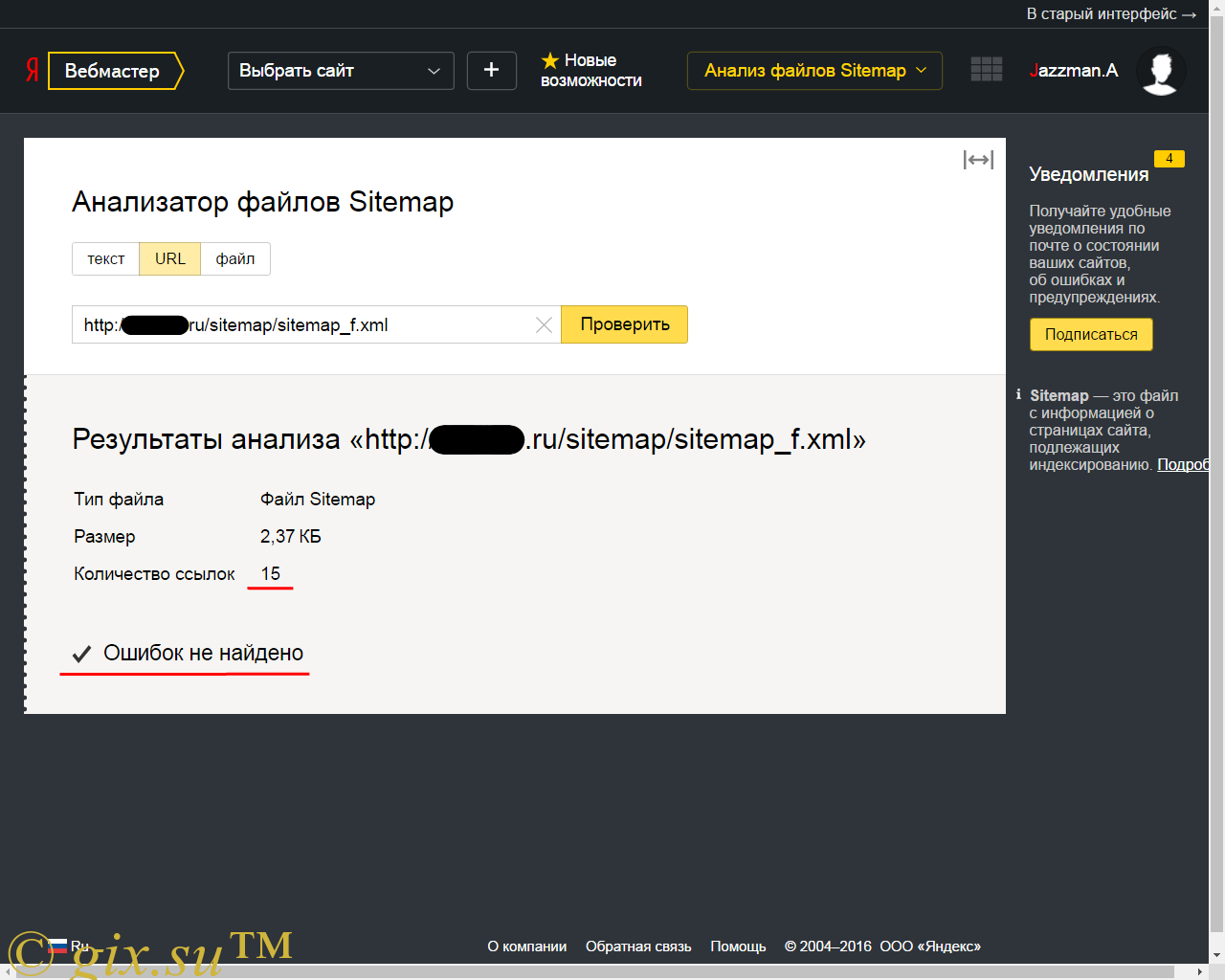Viewport: 1225px width, 980px height.
Task: Click the Проверить button
Action: tap(624, 324)
